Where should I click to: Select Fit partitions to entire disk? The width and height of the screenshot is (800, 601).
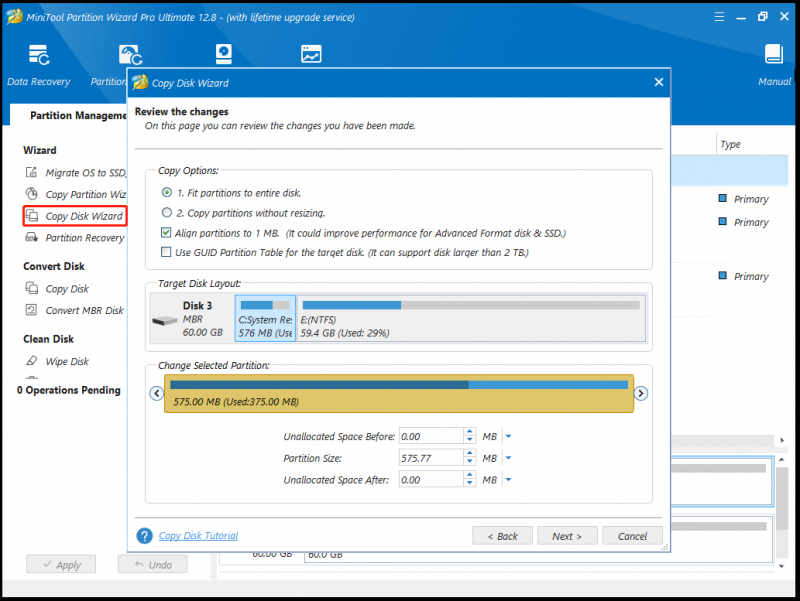167,192
